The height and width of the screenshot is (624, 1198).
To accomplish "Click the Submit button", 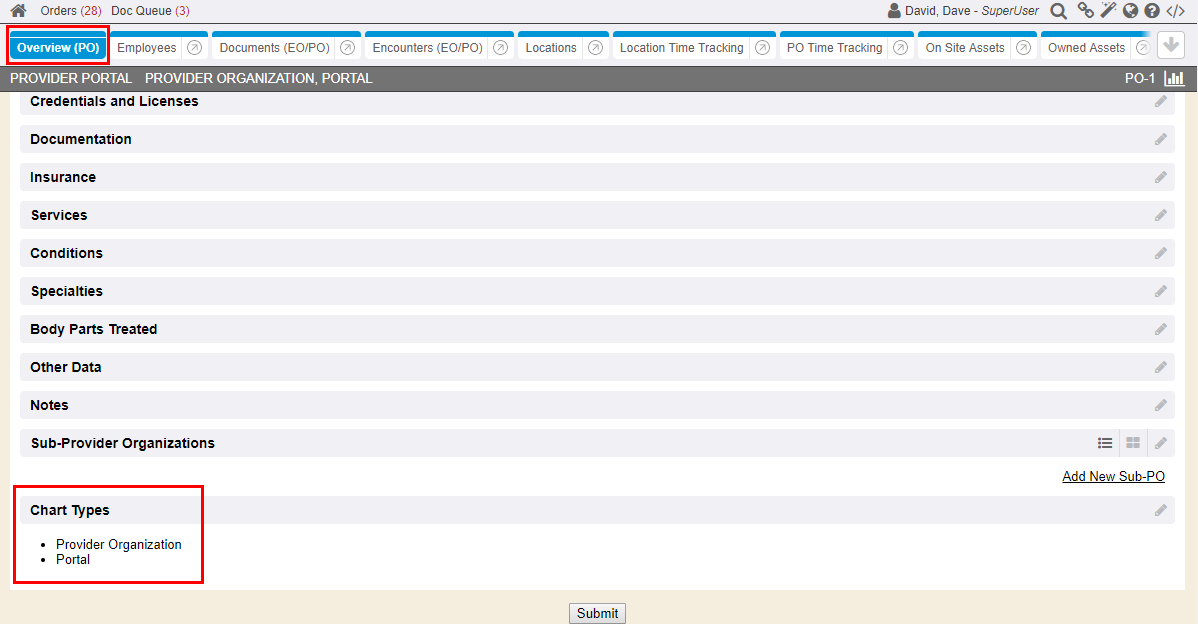I will click(x=597, y=613).
